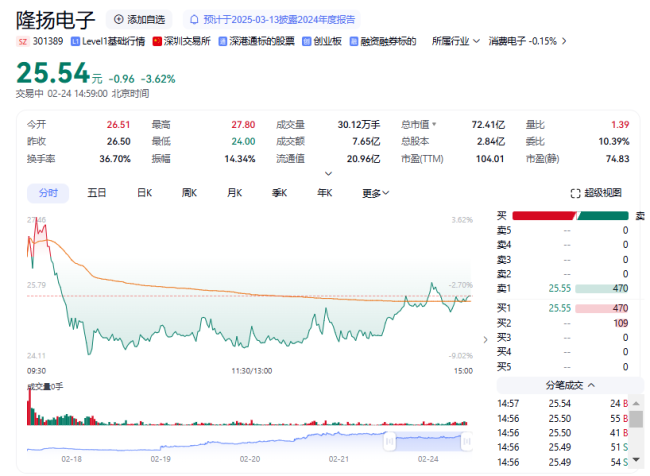The width and height of the screenshot is (650, 476).
Task: Click the 02-24 selected range in navigator
Action: pos(428,442)
